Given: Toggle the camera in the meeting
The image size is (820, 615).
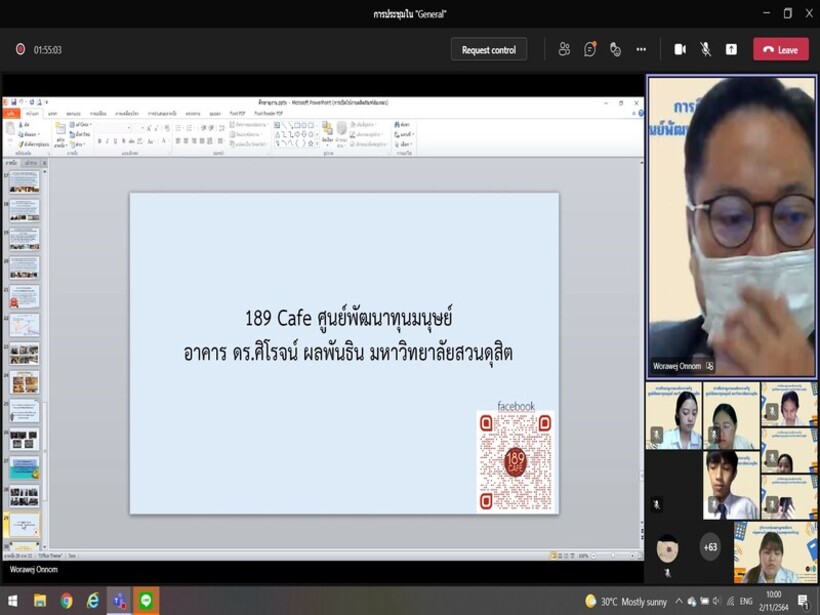Looking at the screenshot, I should [x=680, y=50].
